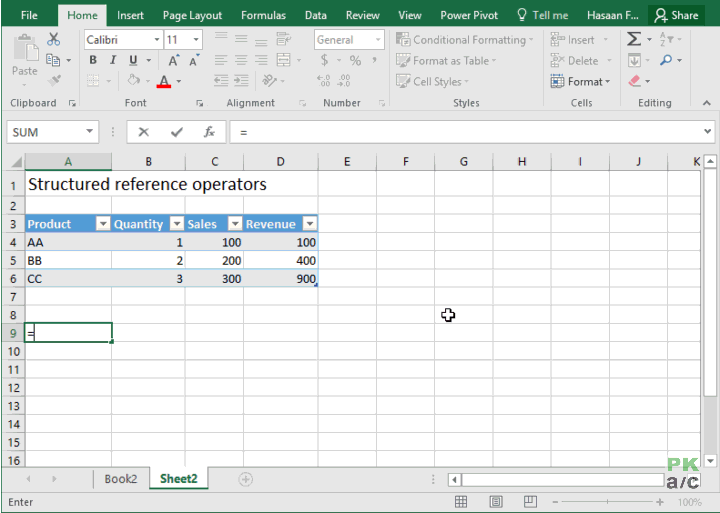Image resolution: width=720 pixels, height=513 pixels.
Task: Click the zoom slider in status bar
Action: coord(608,502)
